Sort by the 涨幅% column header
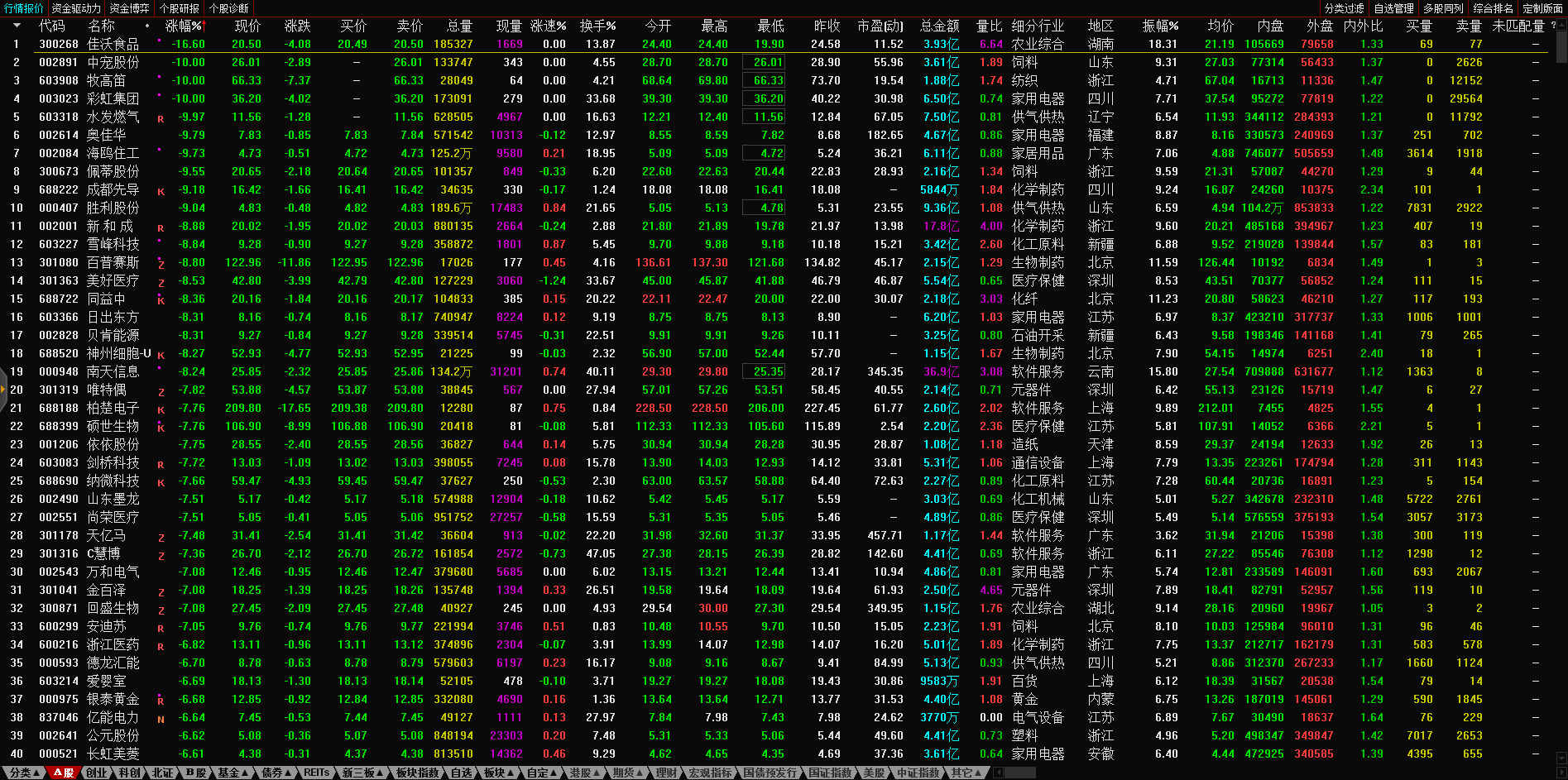Screen dimensions: 1568x780 [x=184, y=26]
